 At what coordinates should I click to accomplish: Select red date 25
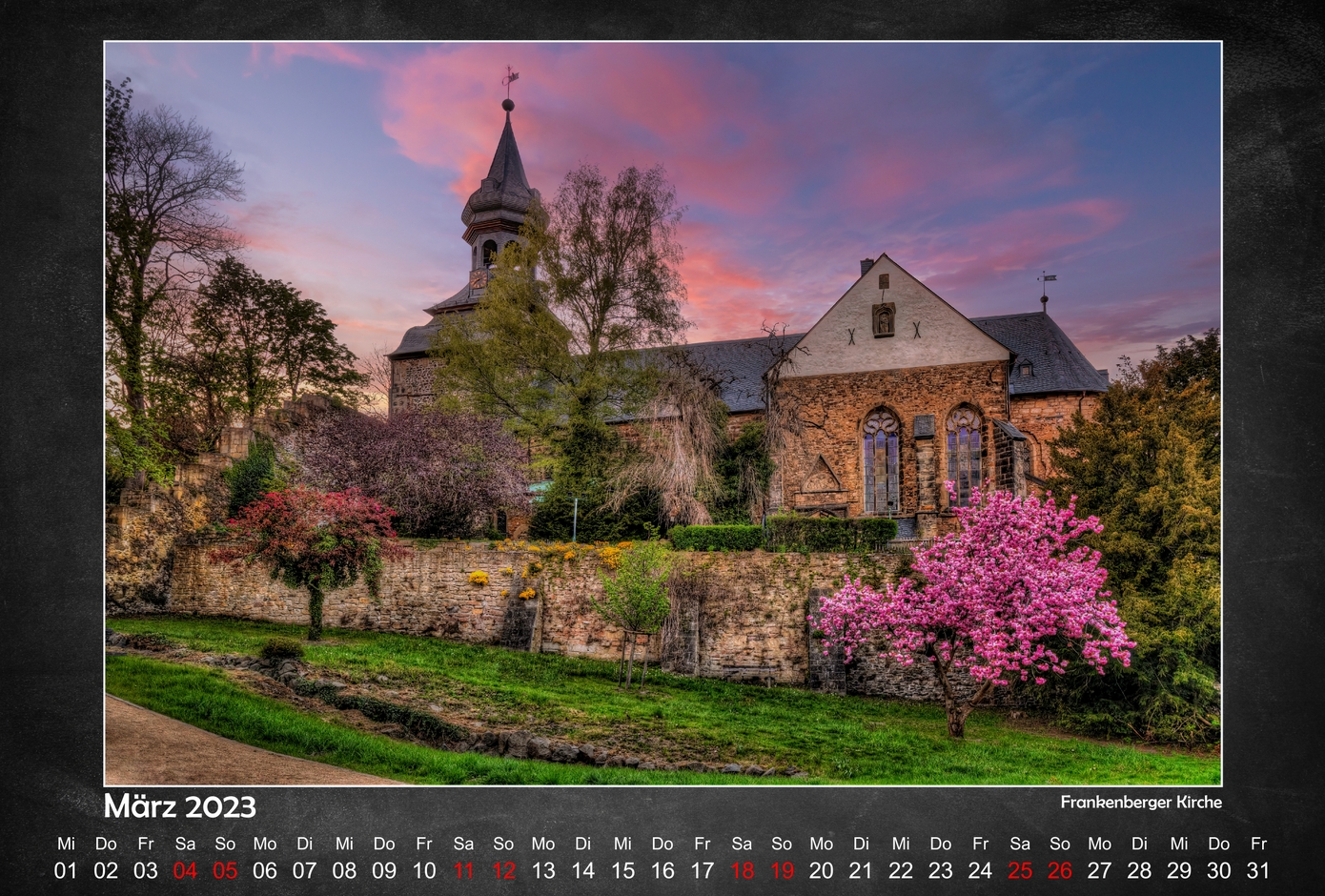tap(1020, 870)
